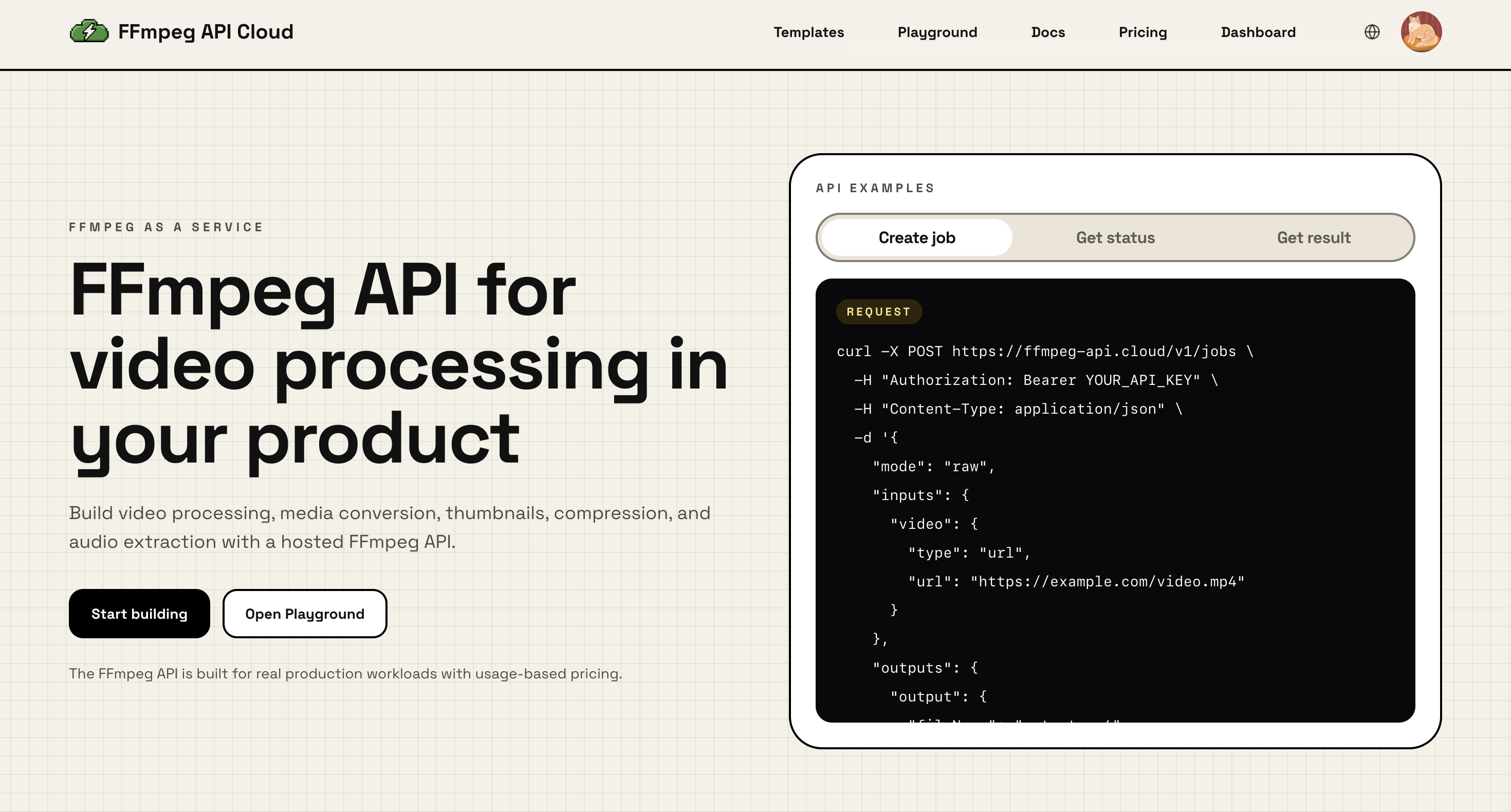Open the Pricing page from navigation

(1142, 32)
